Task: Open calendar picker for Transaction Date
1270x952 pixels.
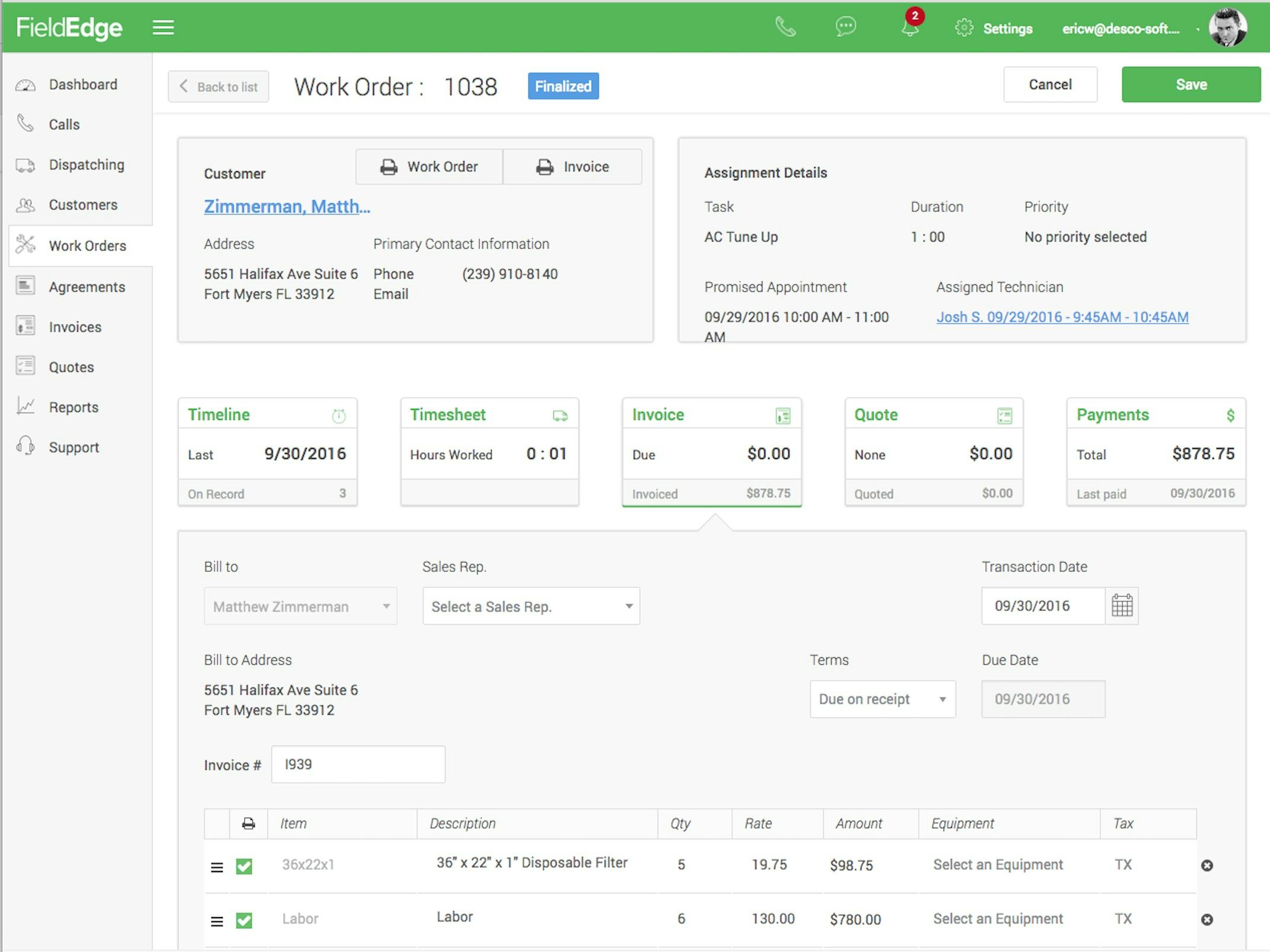Action: pyautogui.click(x=1121, y=606)
